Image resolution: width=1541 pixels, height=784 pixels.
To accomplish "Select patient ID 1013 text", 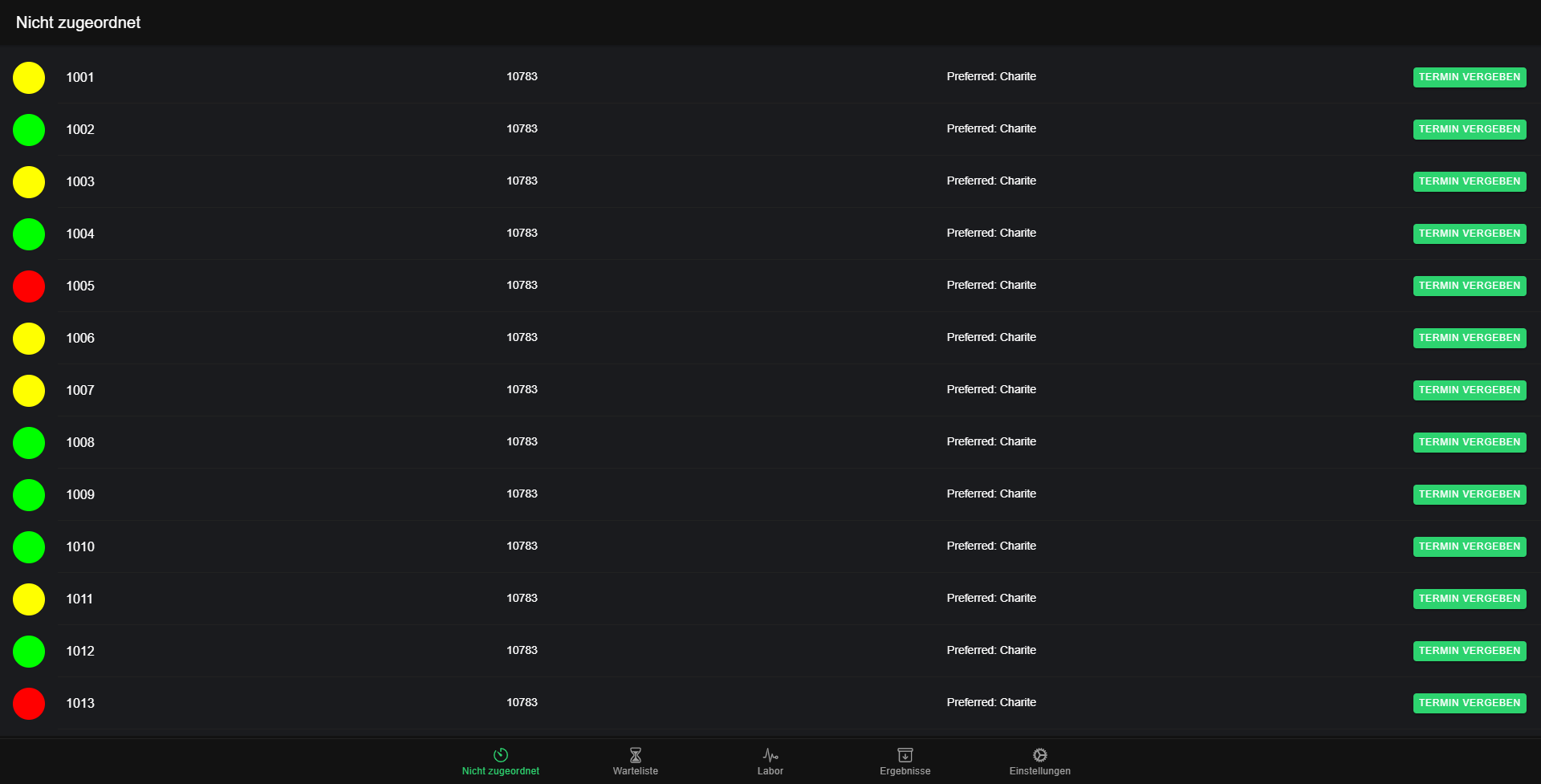I will click(80, 704).
